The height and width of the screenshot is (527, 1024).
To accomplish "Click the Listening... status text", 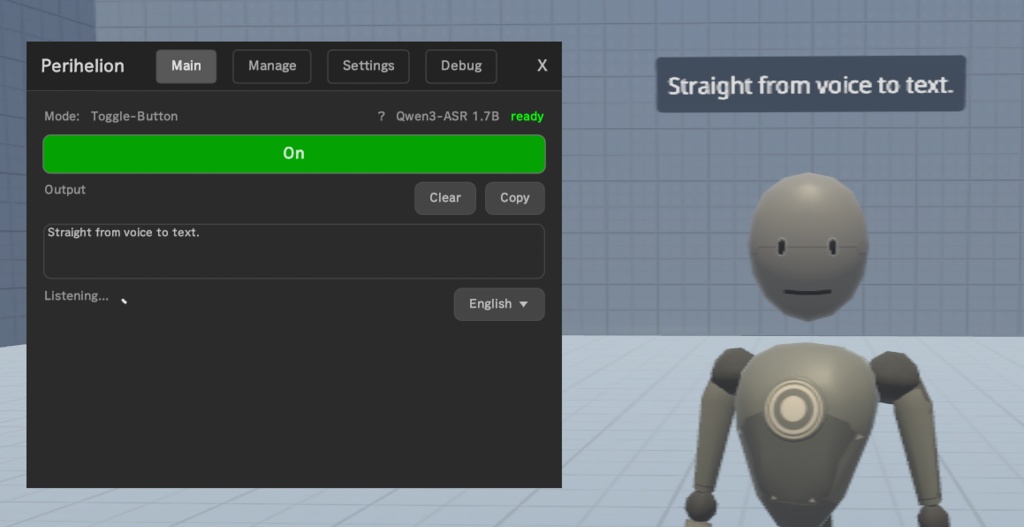I will pyautogui.click(x=76, y=296).
